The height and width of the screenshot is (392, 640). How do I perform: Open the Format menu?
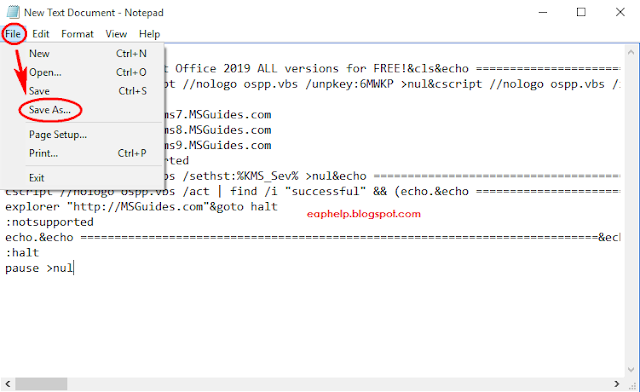point(77,34)
